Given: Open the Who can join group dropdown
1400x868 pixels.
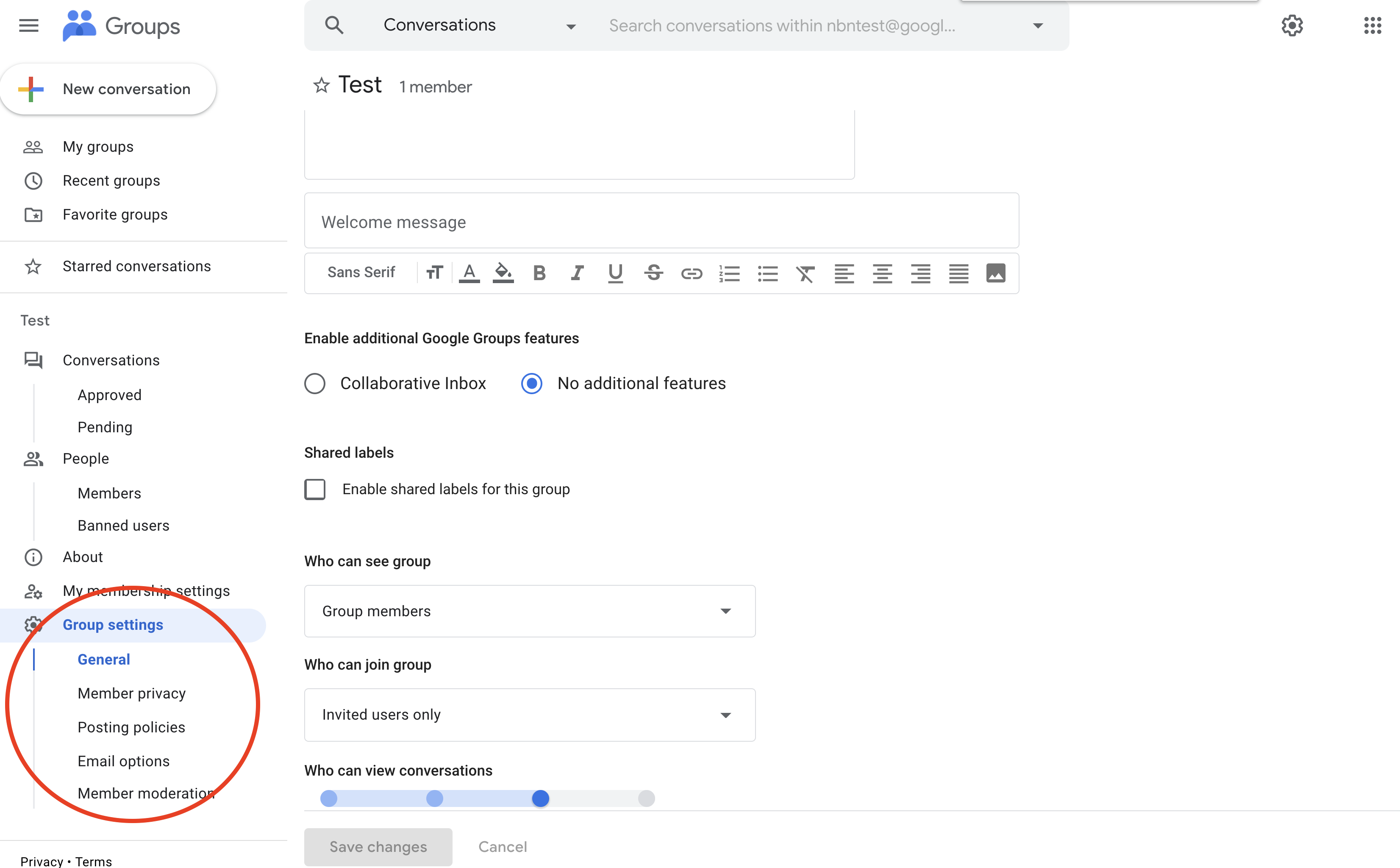Looking at the screenshot, I should (x=531, y=714).
